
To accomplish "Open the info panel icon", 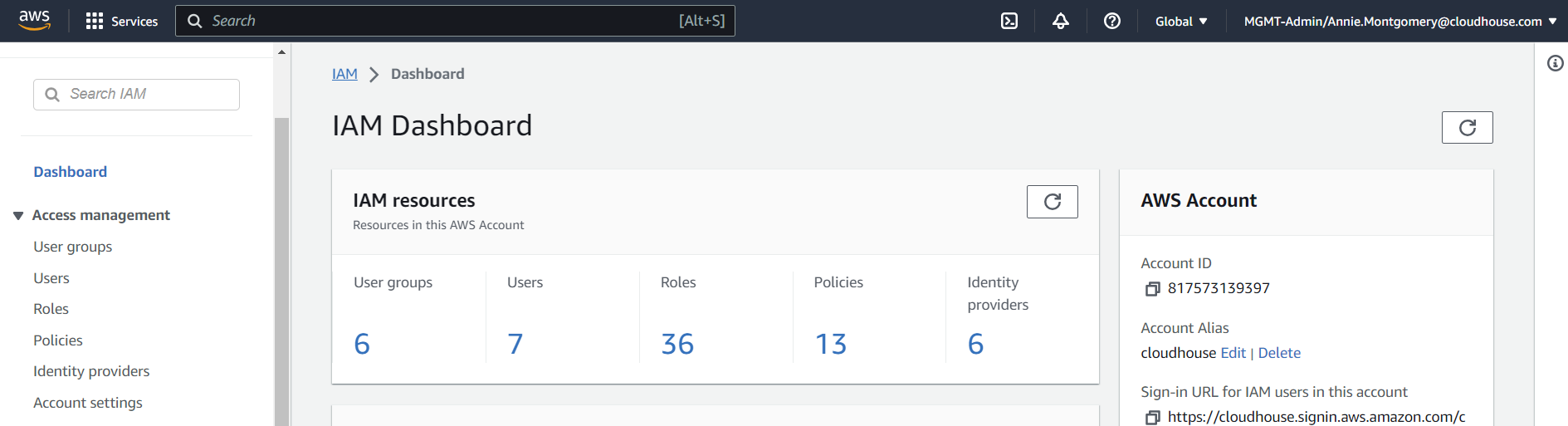I will tap(1555, 63).
